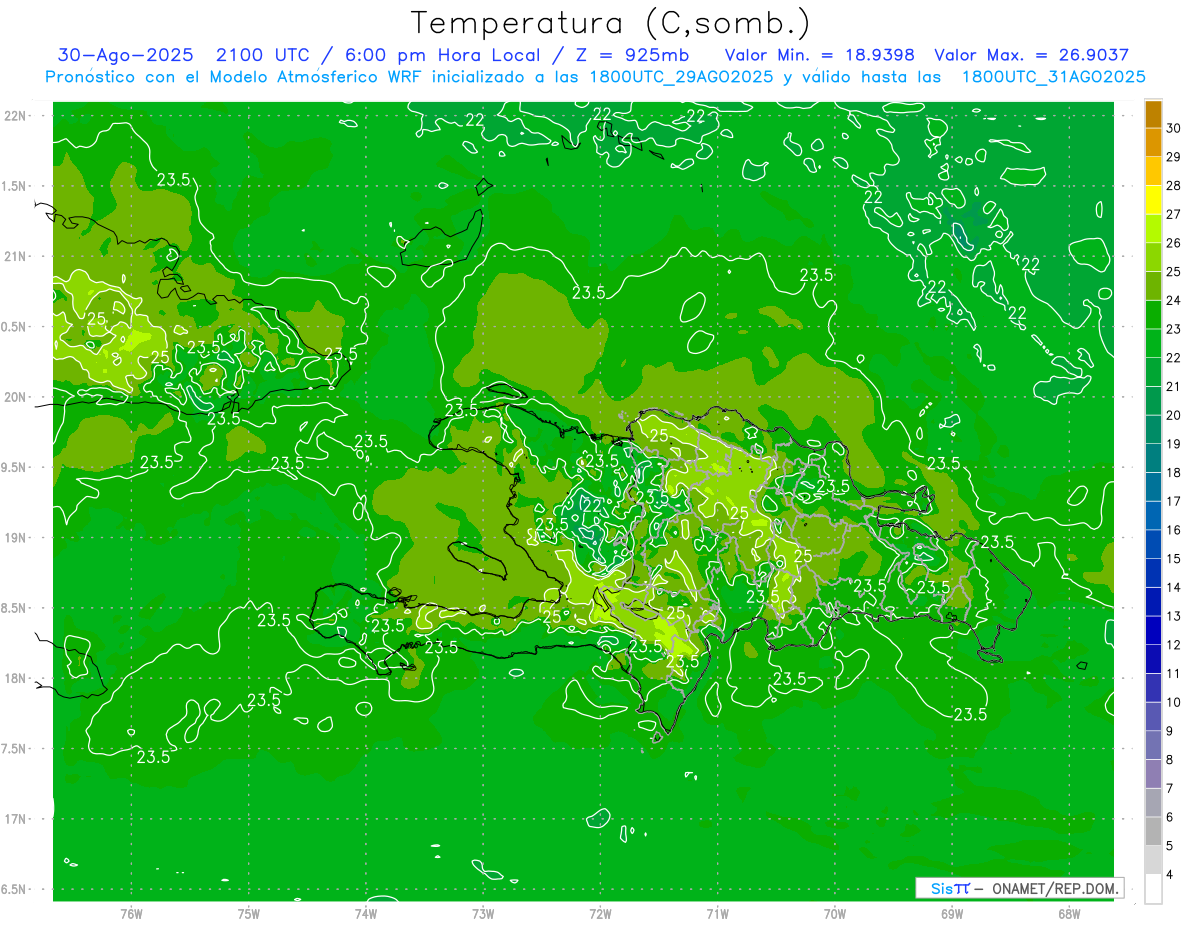Click the gray swatch between 5 and 6
1200x927 pixels.
tap(1153, 831)
